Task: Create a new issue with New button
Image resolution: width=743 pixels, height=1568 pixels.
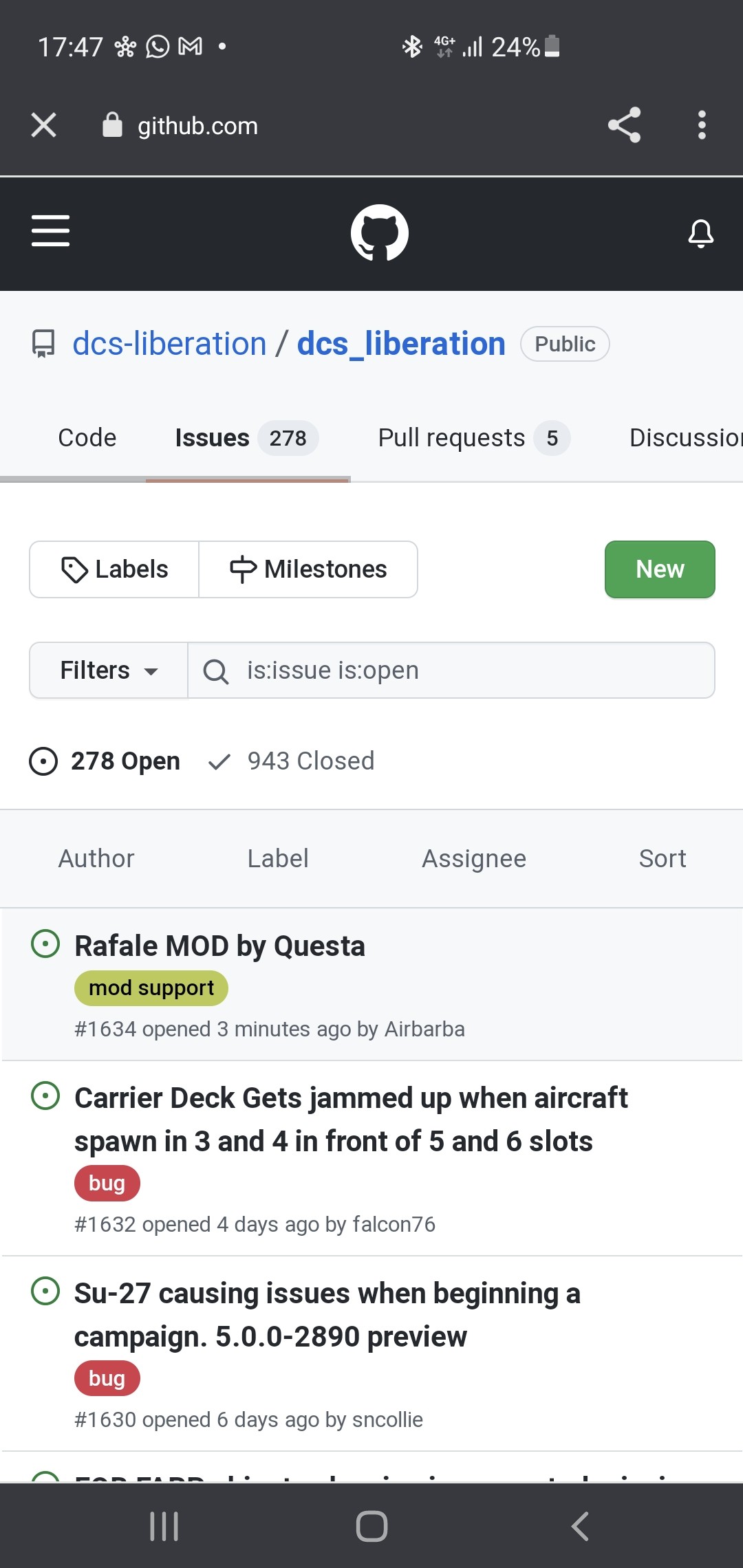Action: point(660,569)
